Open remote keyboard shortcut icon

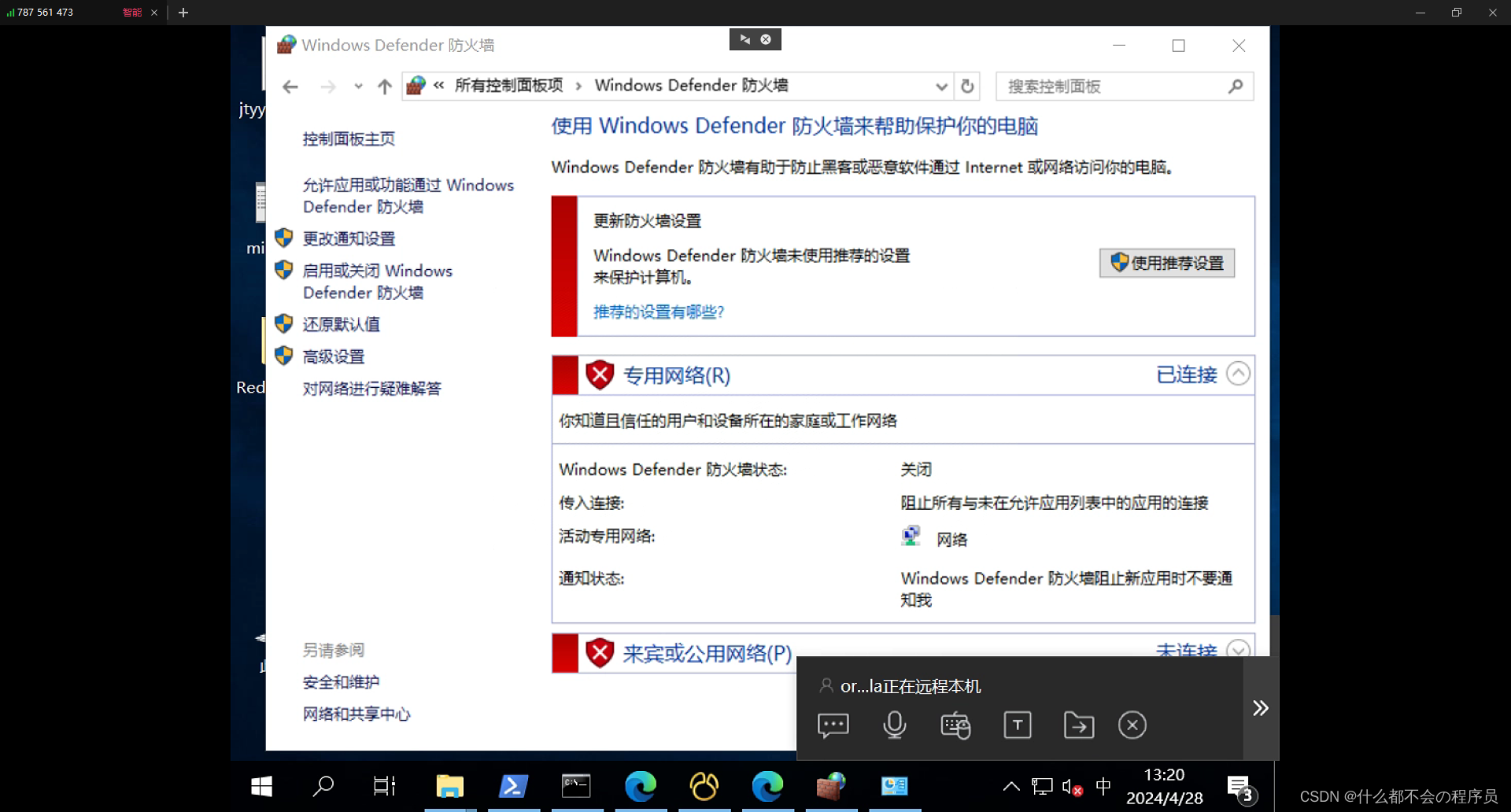955,725
